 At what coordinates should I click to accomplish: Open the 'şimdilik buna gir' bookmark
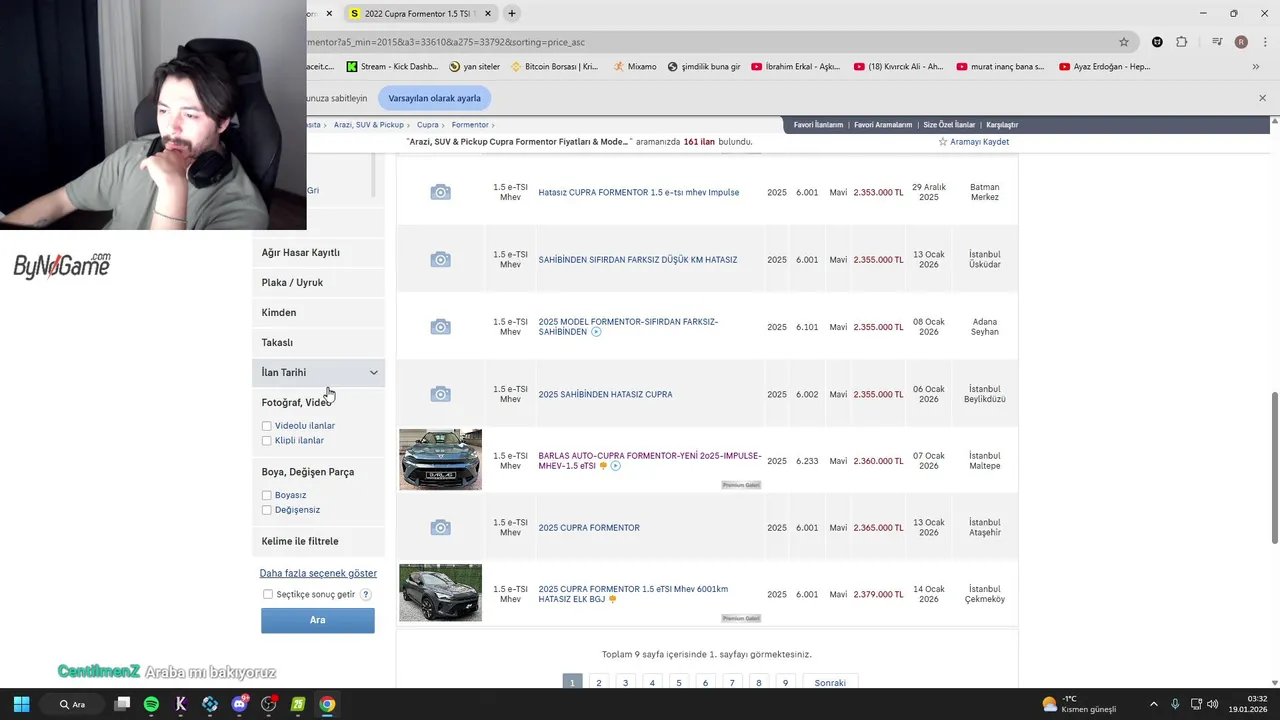(x=704, y=67)
